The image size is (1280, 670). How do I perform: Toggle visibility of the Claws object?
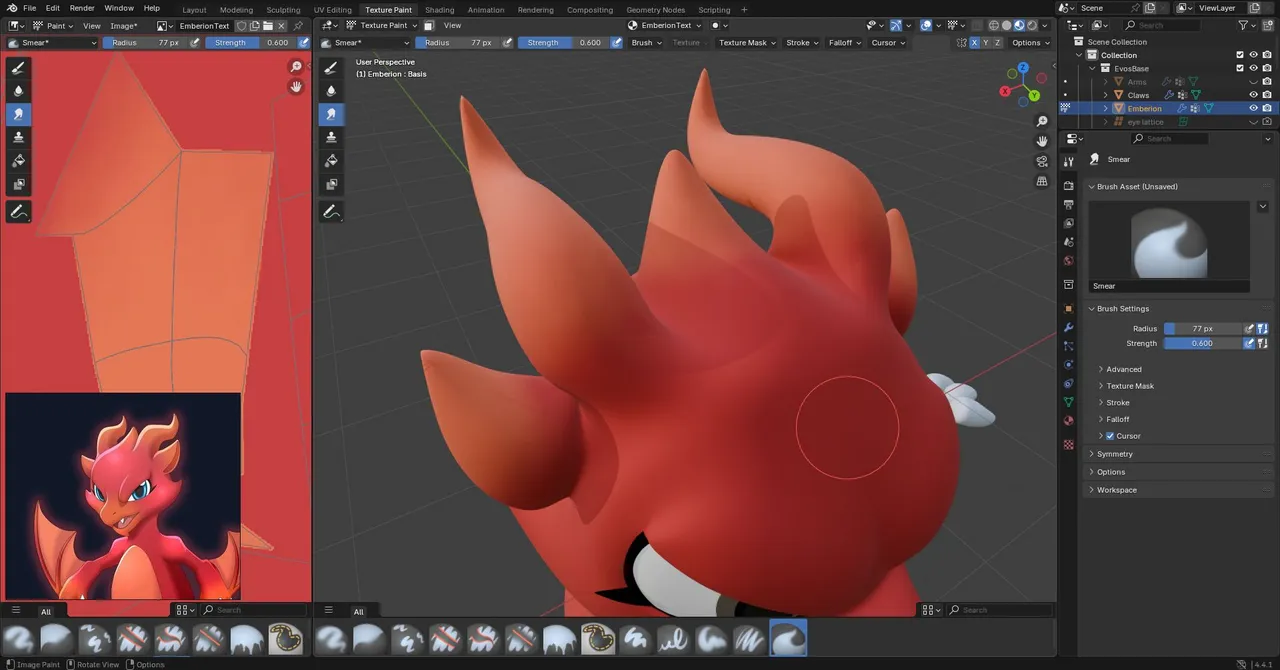click(x=1253, y=95)
